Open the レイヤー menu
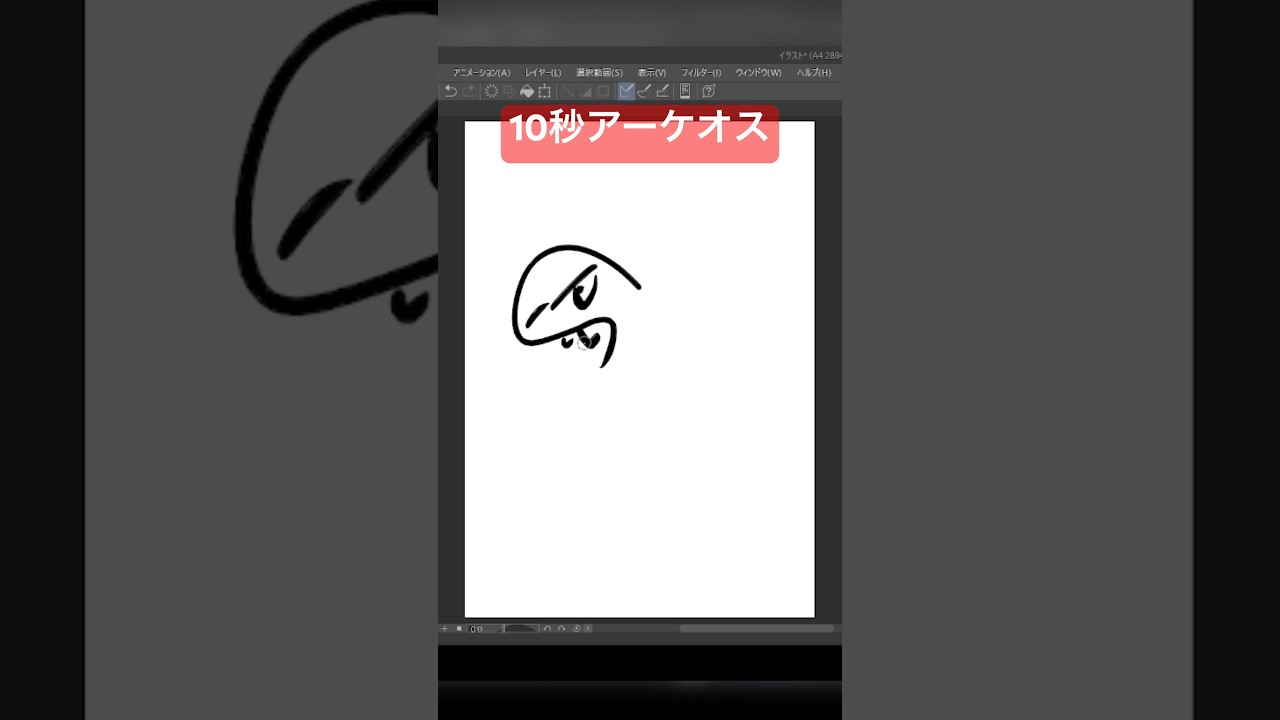Viewport: 1280px width, 720px height. [541, 72]
